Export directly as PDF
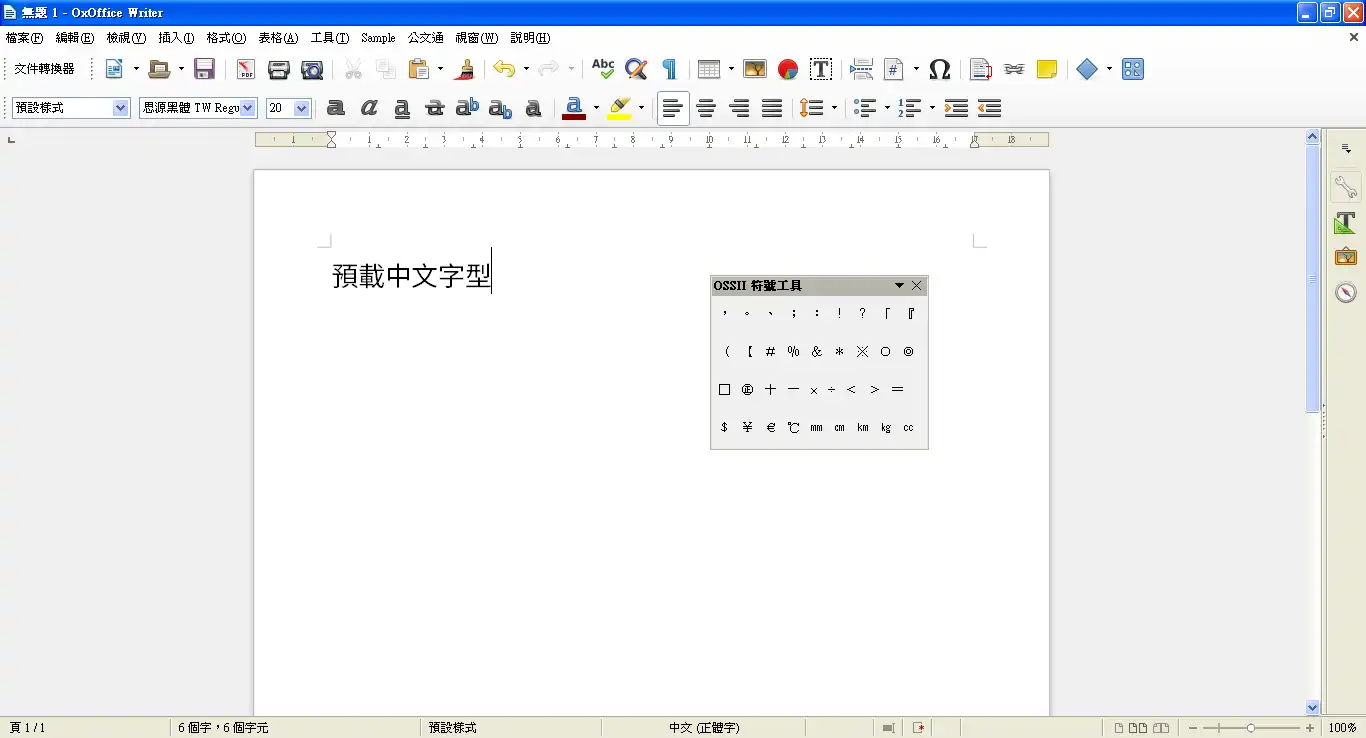 click(x=246, y=69)
